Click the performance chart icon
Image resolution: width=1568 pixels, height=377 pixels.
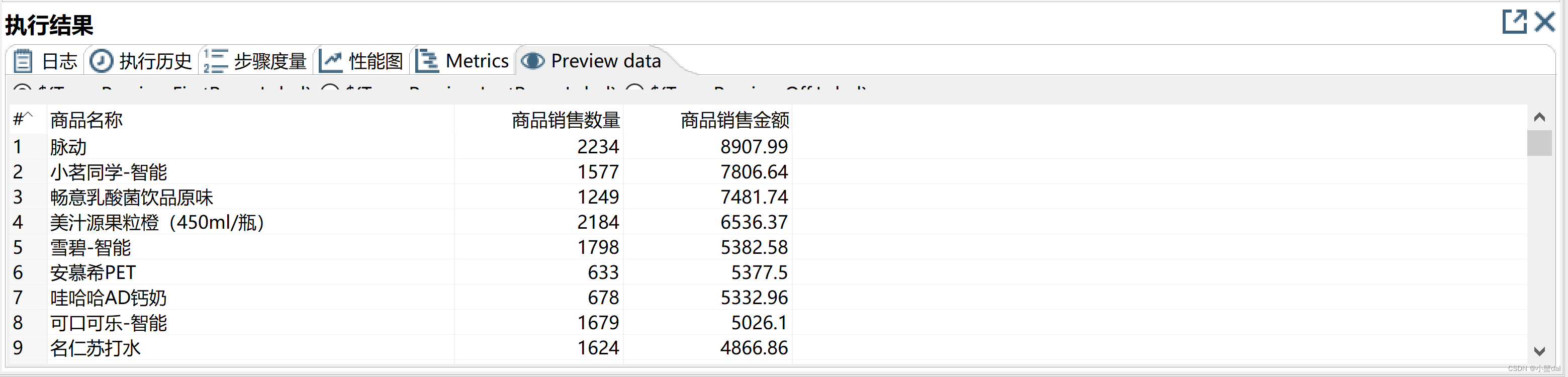point(331,61)
